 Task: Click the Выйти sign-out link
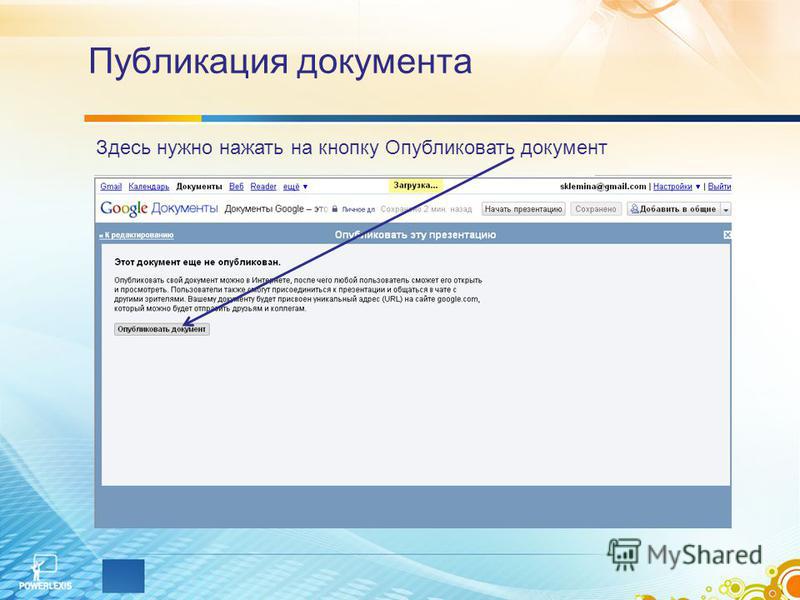click(x=720, y=187)
